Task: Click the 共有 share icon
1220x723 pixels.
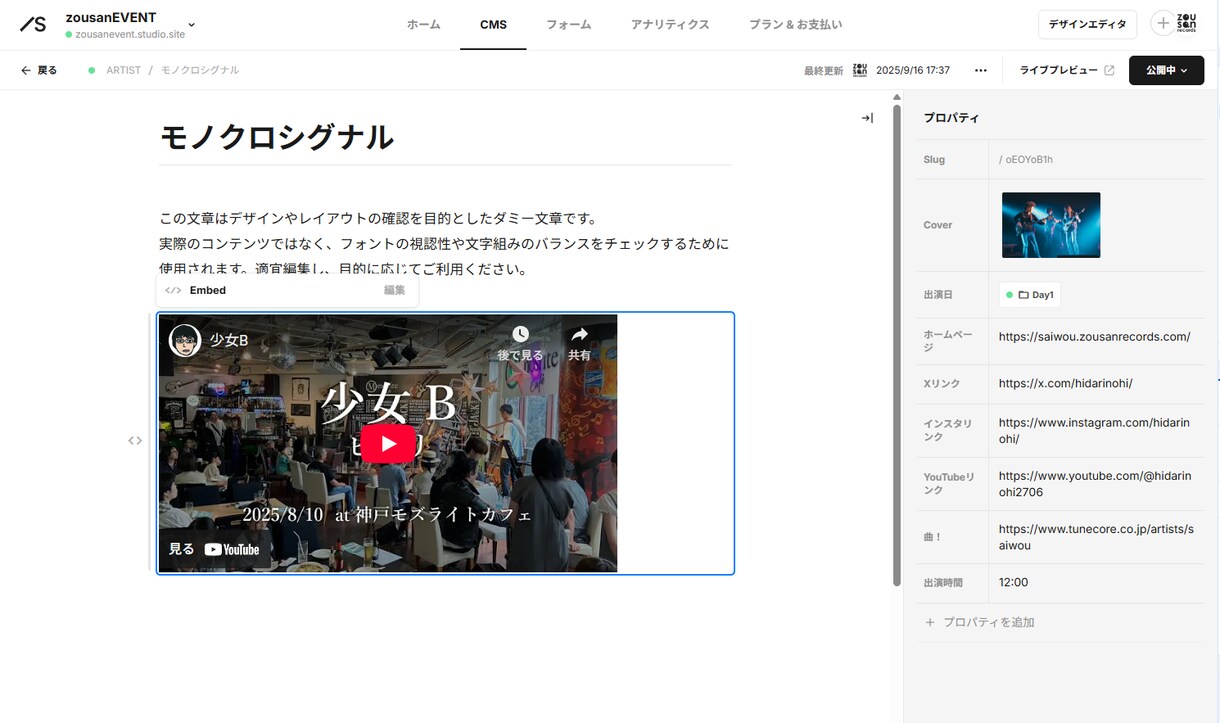Action: [x=579, y=334]
